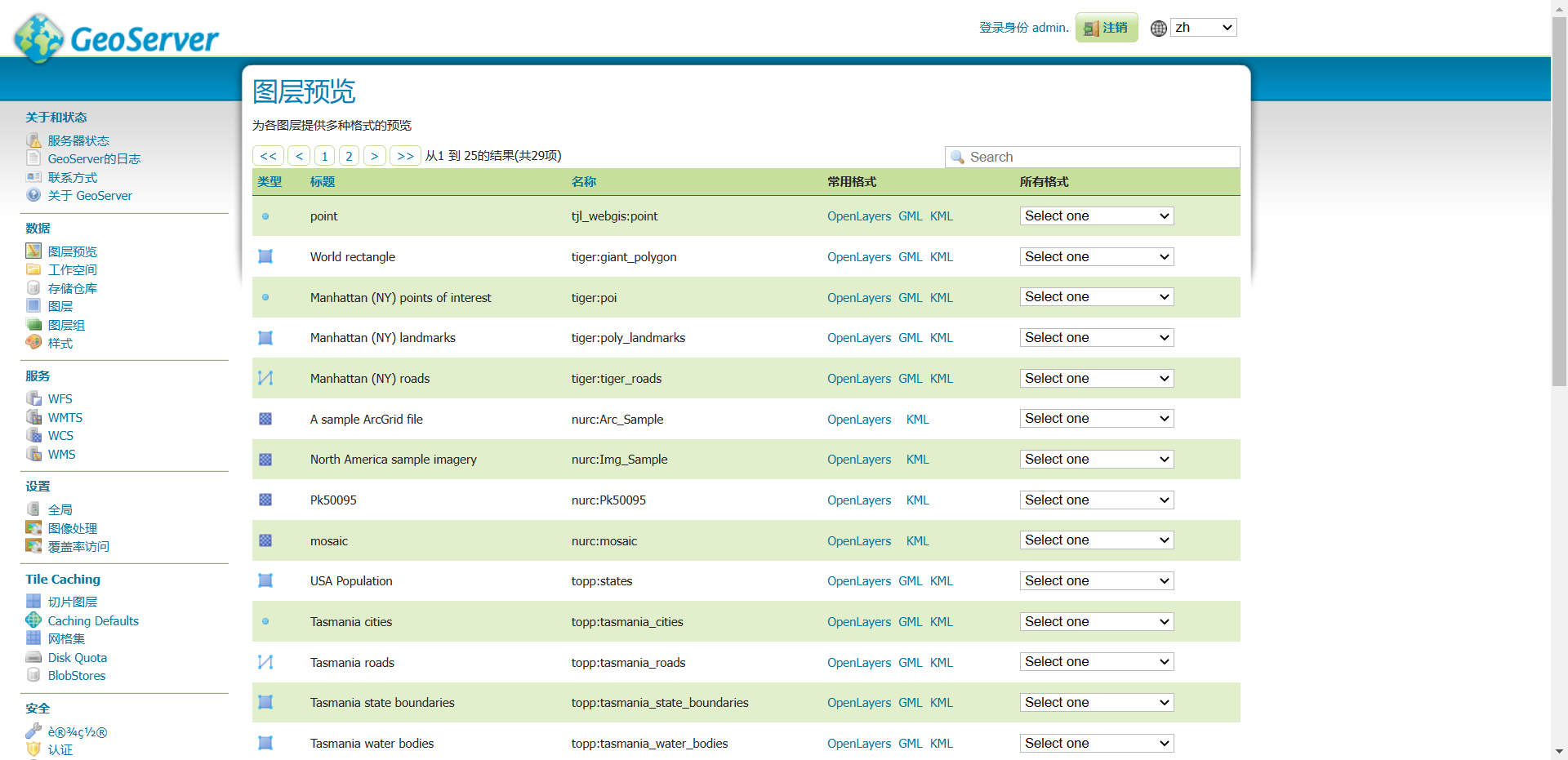Click the WFS service icon
The width and height of the screenshot is (1568, 760).
pyautogui.click(x=33, y=398)
